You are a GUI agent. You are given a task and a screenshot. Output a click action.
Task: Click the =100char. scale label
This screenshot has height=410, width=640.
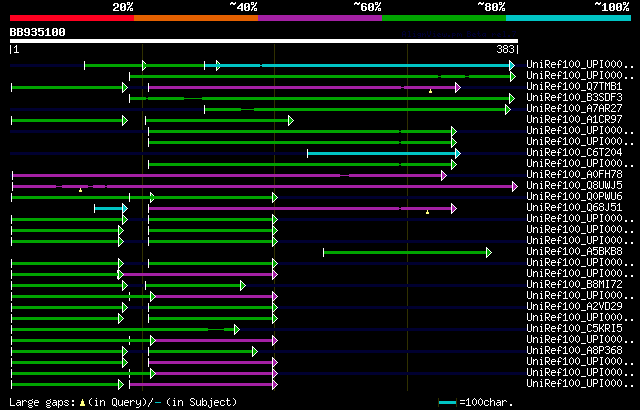[486, 403]
